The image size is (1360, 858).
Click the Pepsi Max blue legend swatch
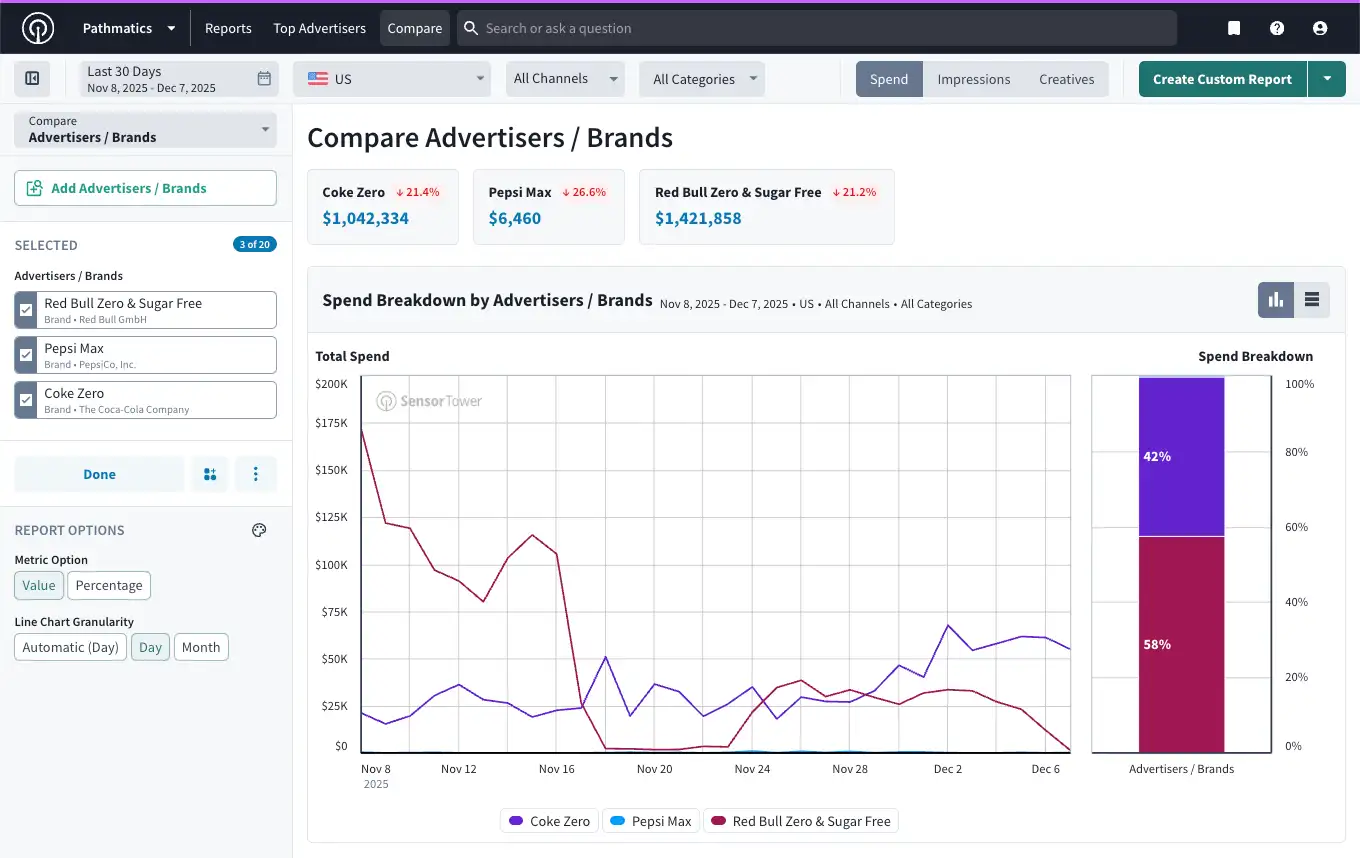tap(617, 821)
